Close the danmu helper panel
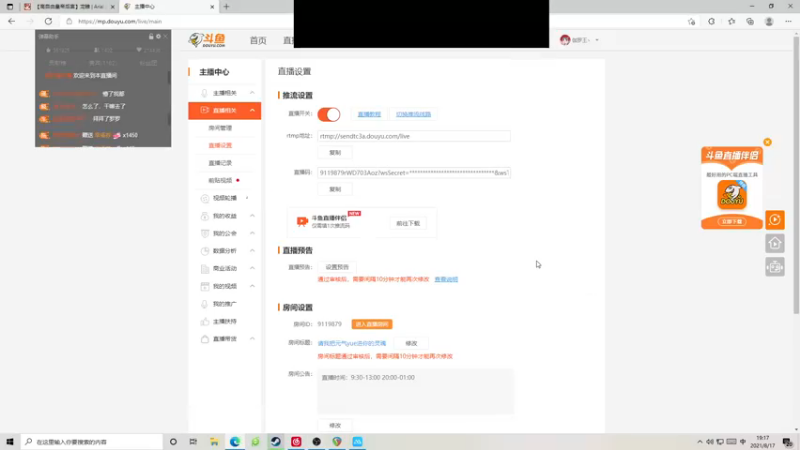 point(165,36)
